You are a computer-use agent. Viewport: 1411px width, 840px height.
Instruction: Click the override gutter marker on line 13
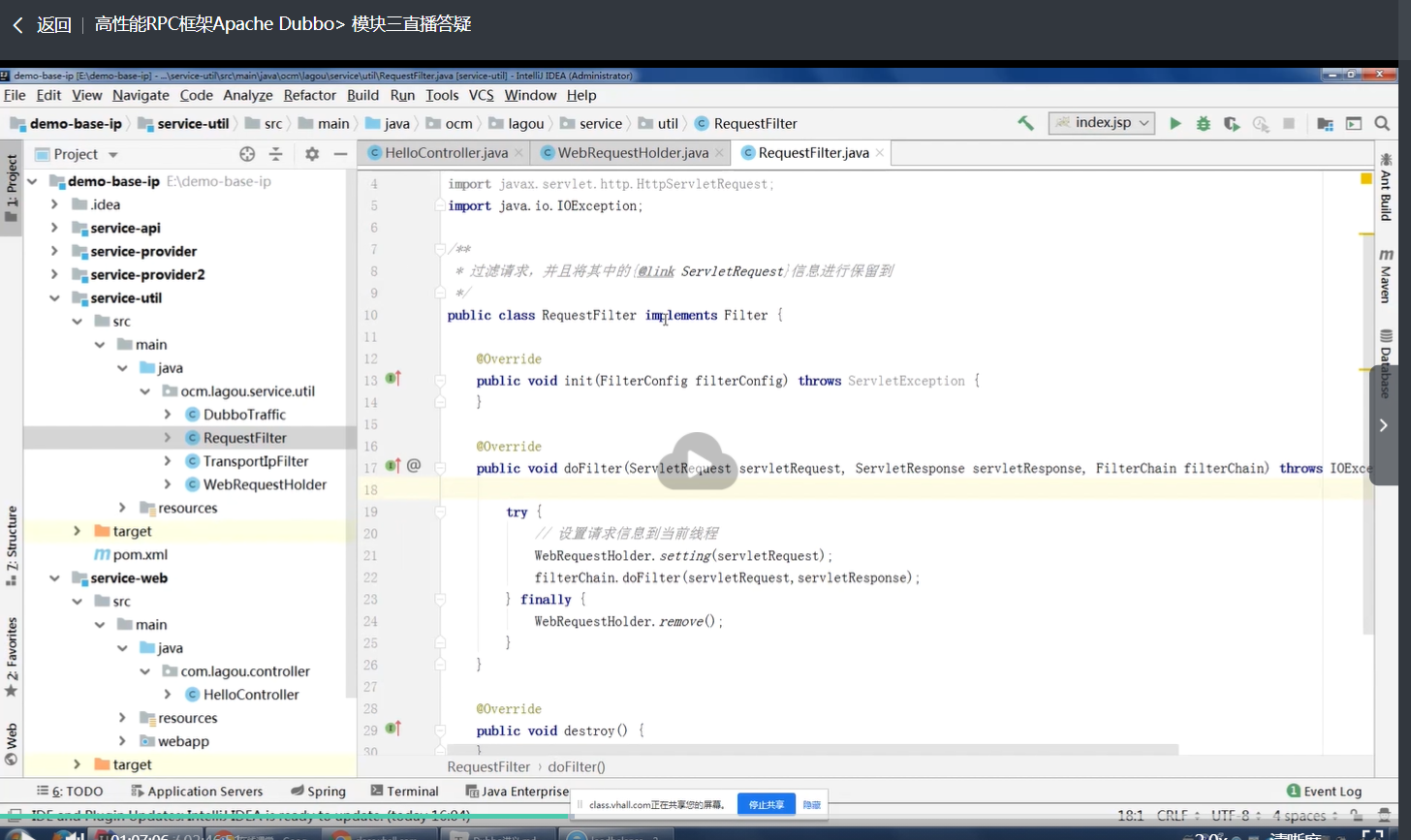(393, 378)
